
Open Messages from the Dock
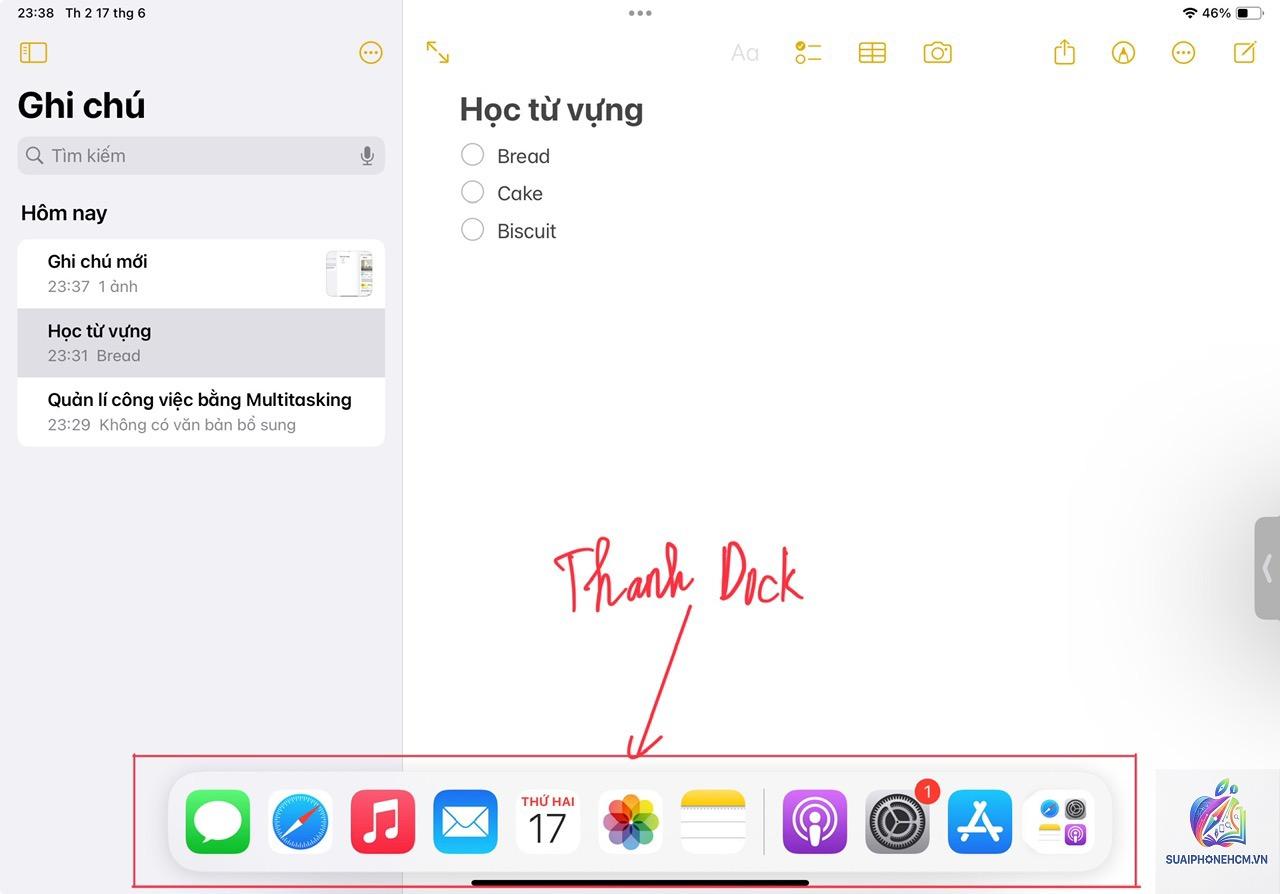[x=218, y=822]
